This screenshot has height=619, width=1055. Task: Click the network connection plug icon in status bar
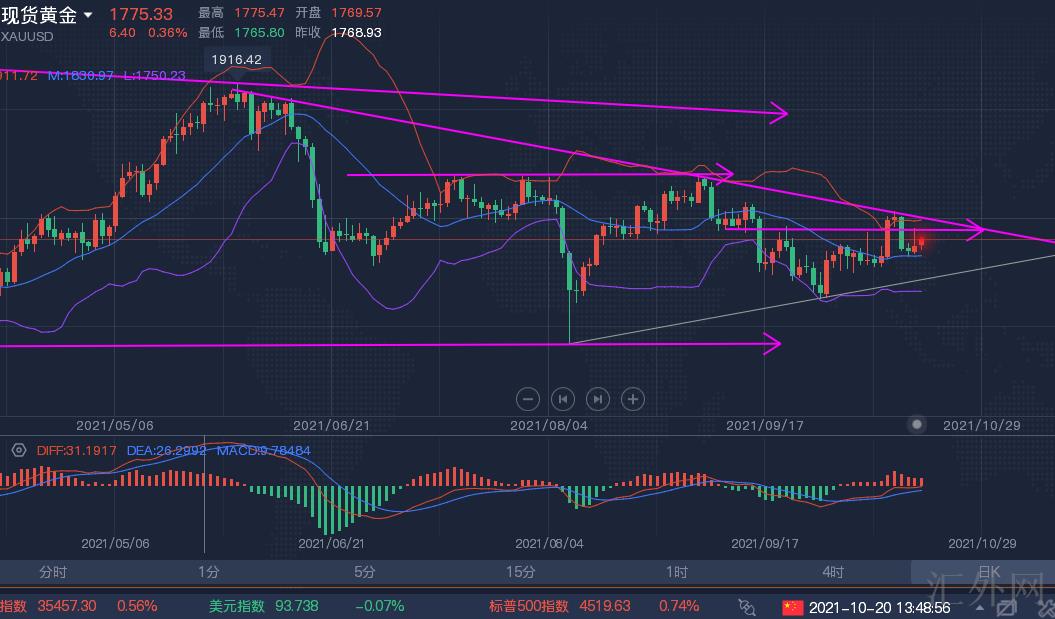pos(747,608)
